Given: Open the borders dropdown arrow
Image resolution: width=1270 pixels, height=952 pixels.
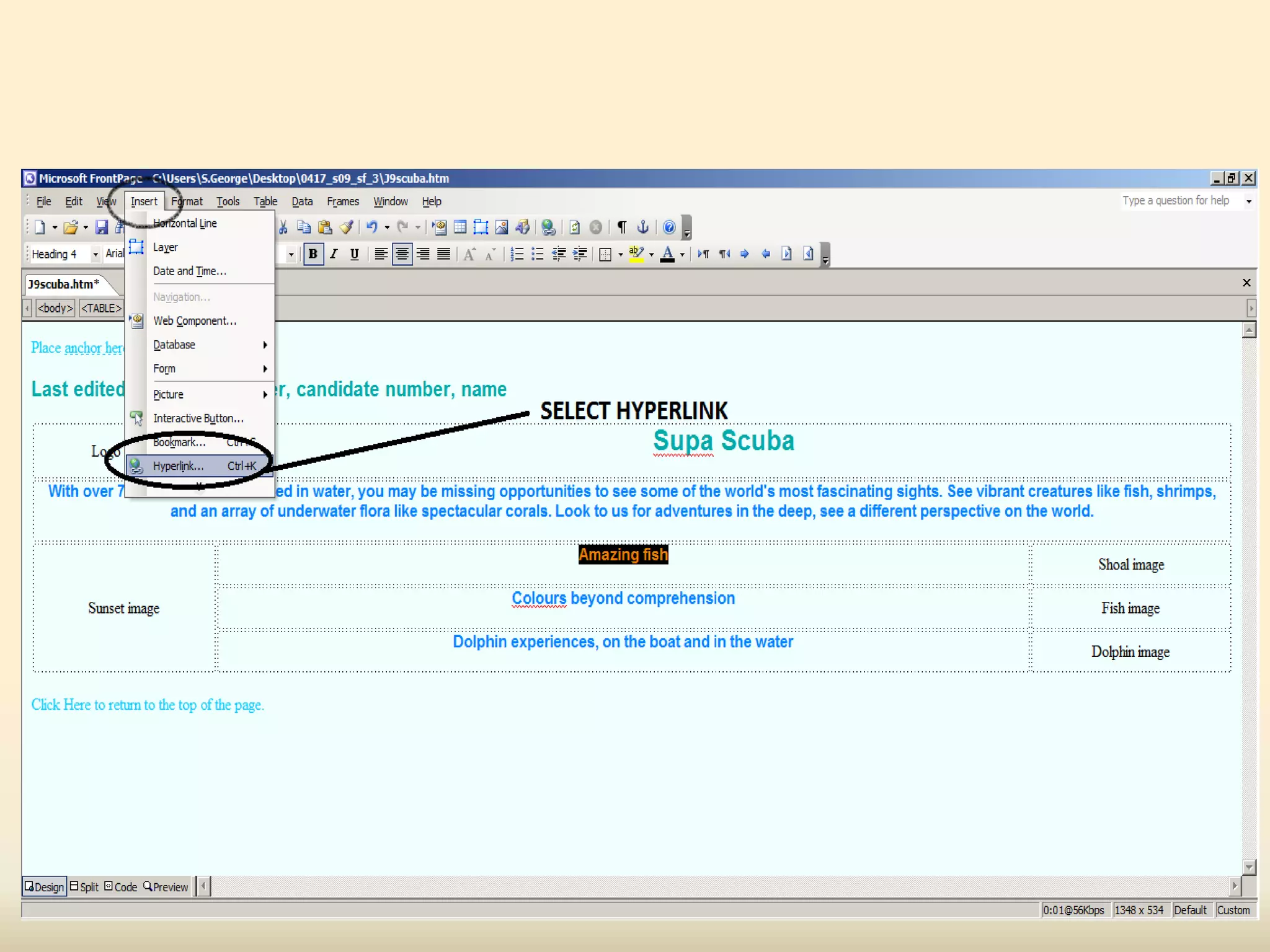Looking at the screenshot, I should [x=620, y=255].
